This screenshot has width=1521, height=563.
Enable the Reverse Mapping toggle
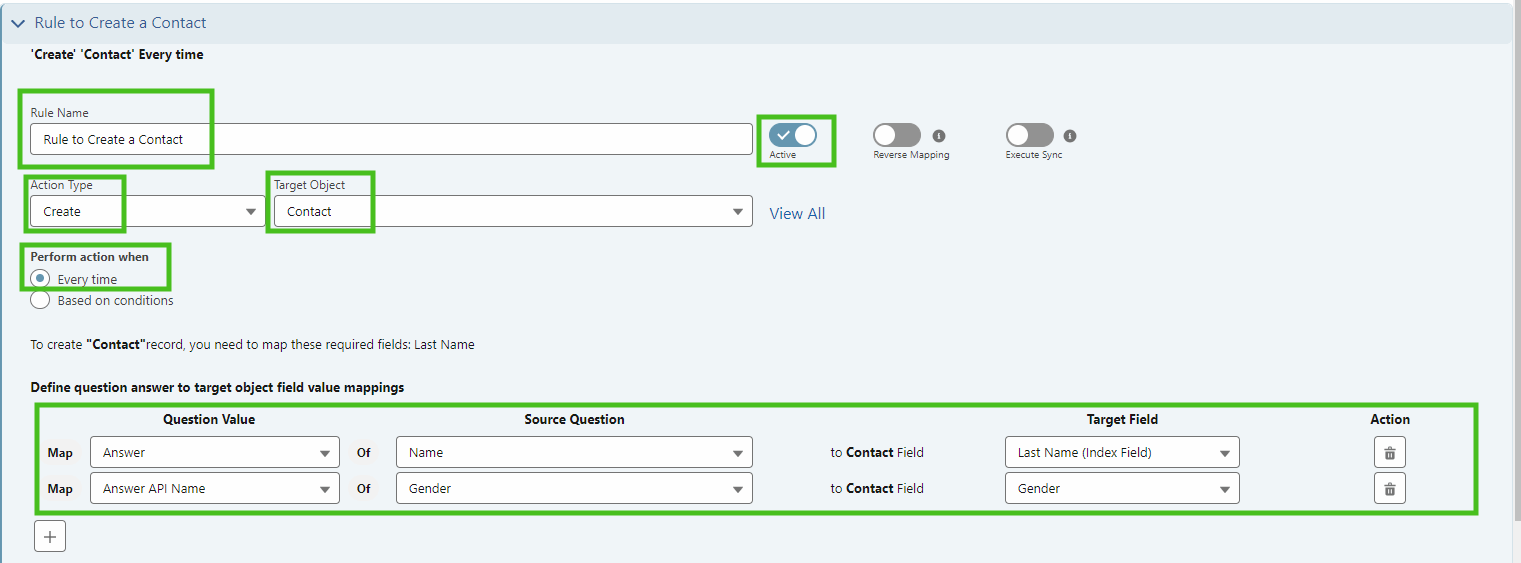pos(897,135)
